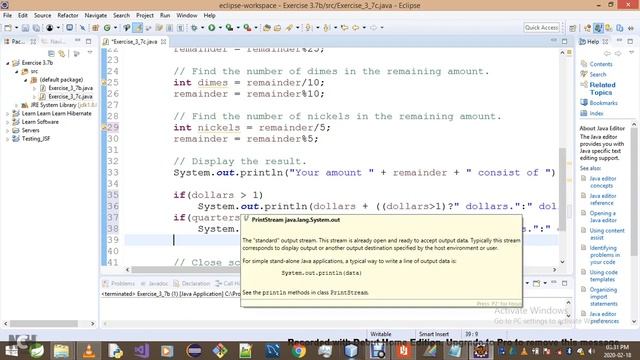Switch to the Problems tab
The width and height of the screenshot is (640, 360).
[x=118, y=283]
